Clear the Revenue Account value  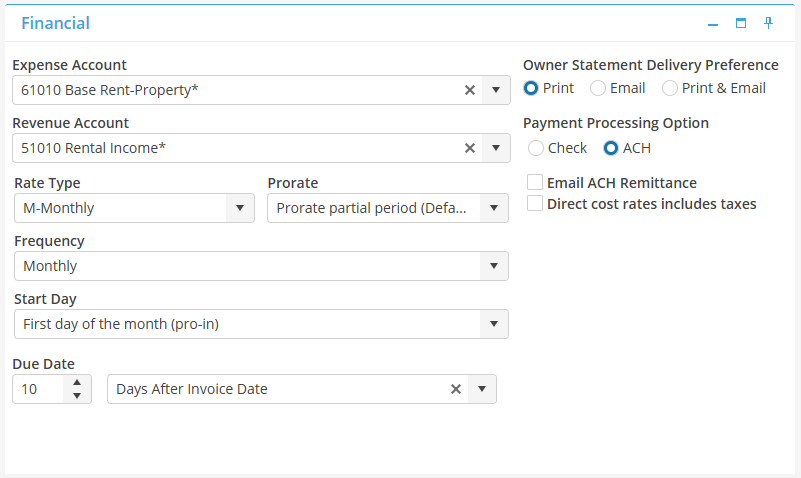470,148
